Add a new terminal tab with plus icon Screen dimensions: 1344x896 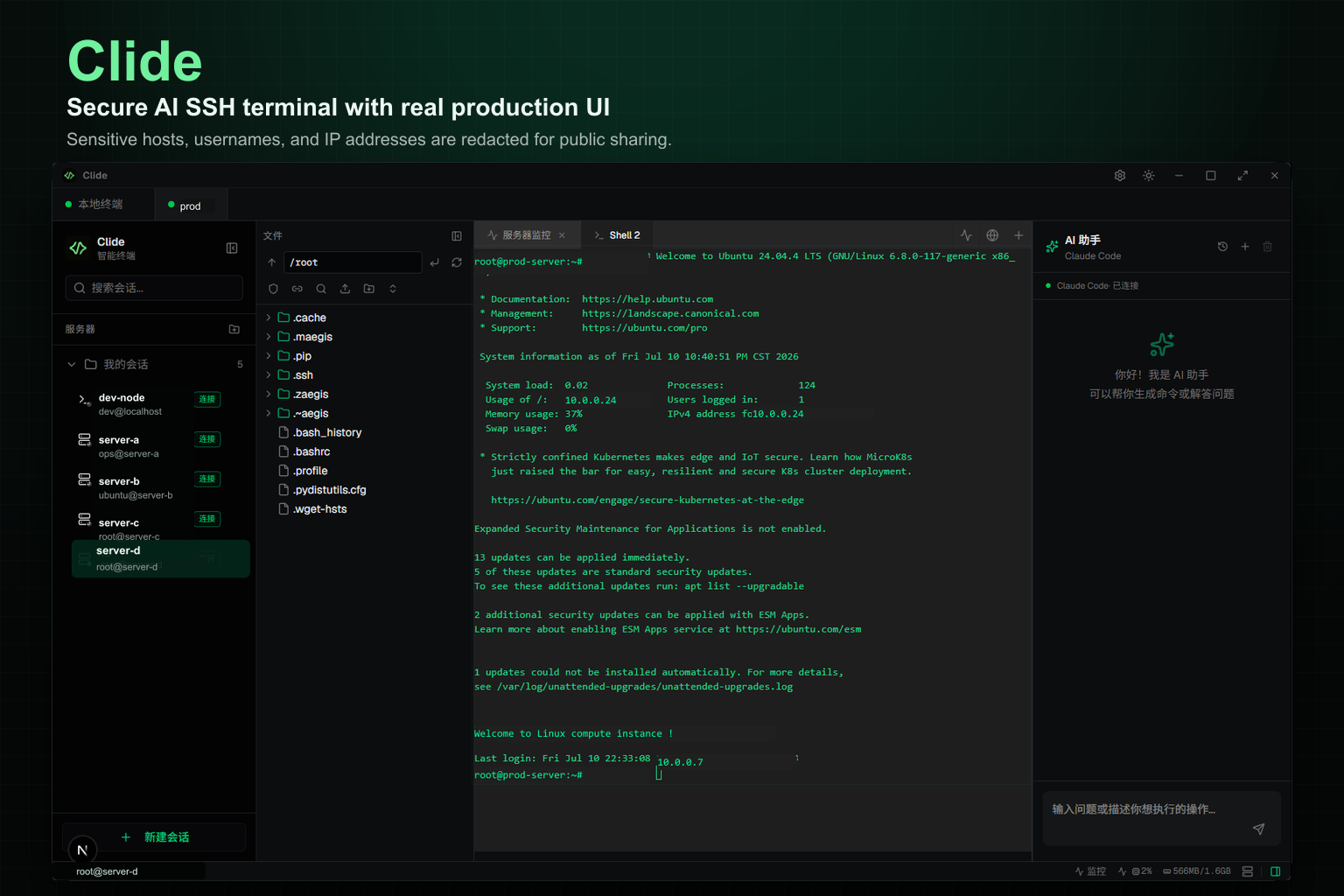[x=1018, y=235]
